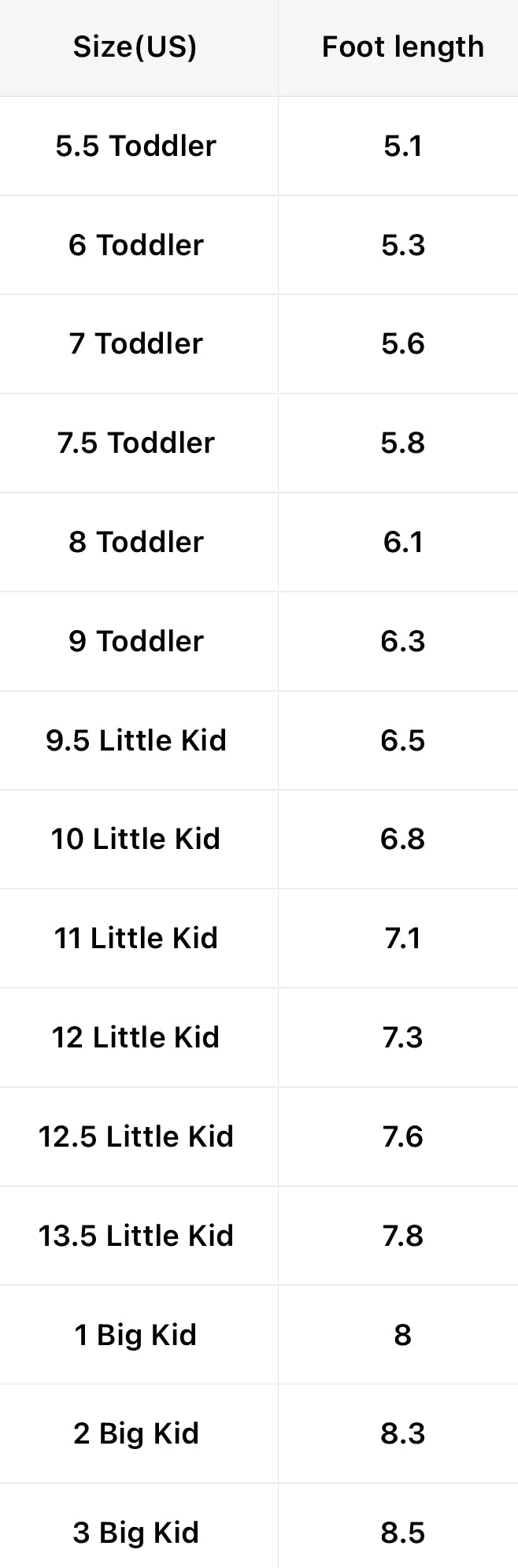This screenshot has width=518, height=1568.
Task: Click the Size(US) column header
Action: click(135, 47)
